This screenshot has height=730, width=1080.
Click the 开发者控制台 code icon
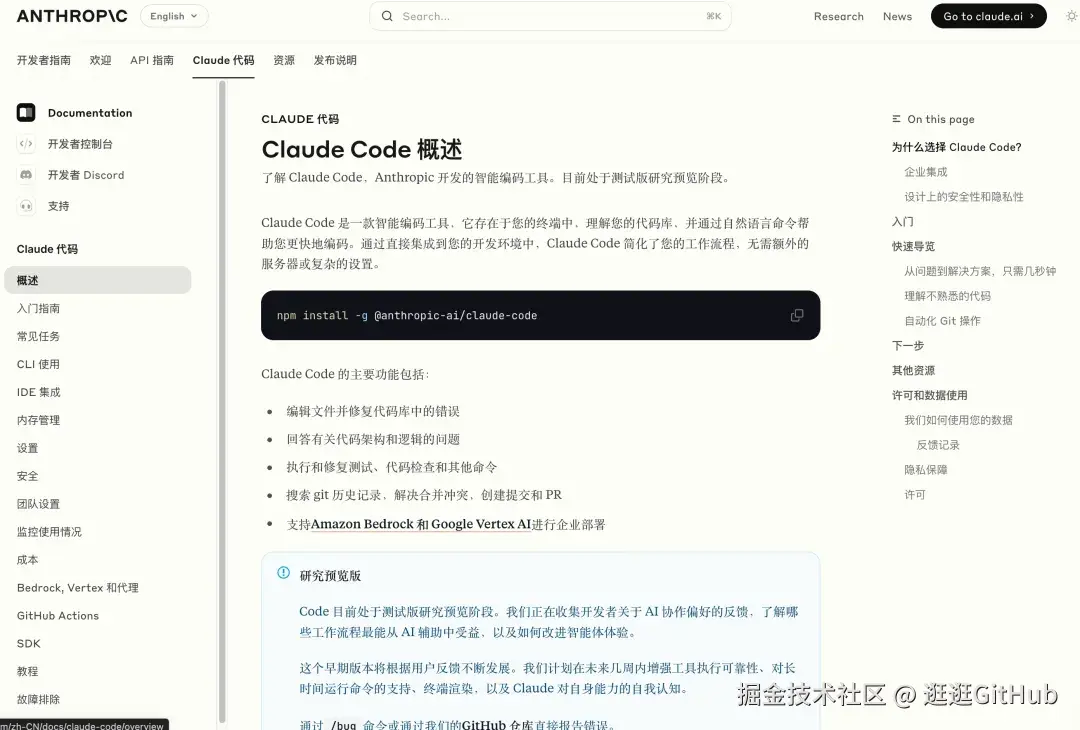pyautogui.click(x=26, y=143)
